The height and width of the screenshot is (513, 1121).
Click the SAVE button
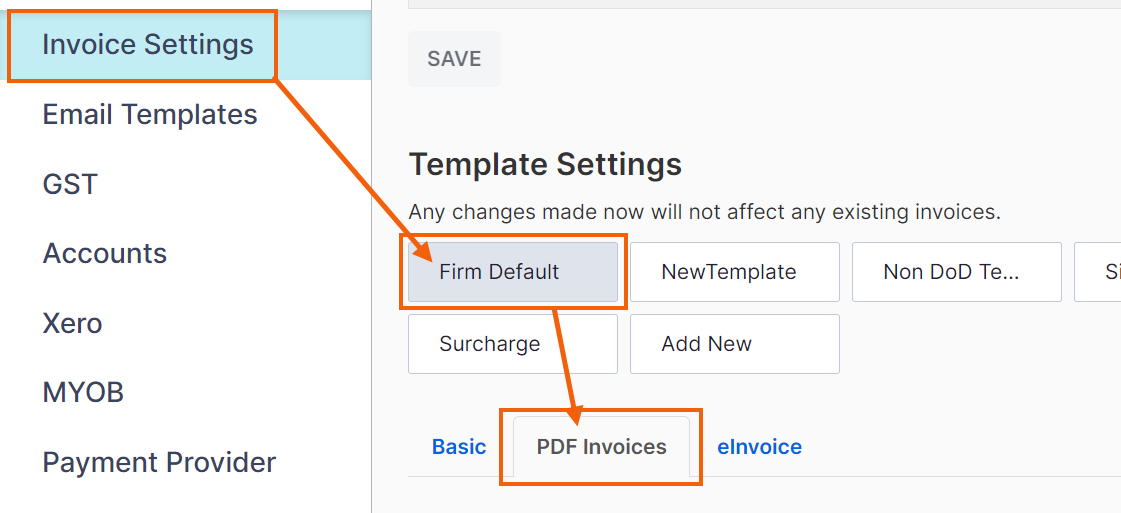(x=454, y=59)
